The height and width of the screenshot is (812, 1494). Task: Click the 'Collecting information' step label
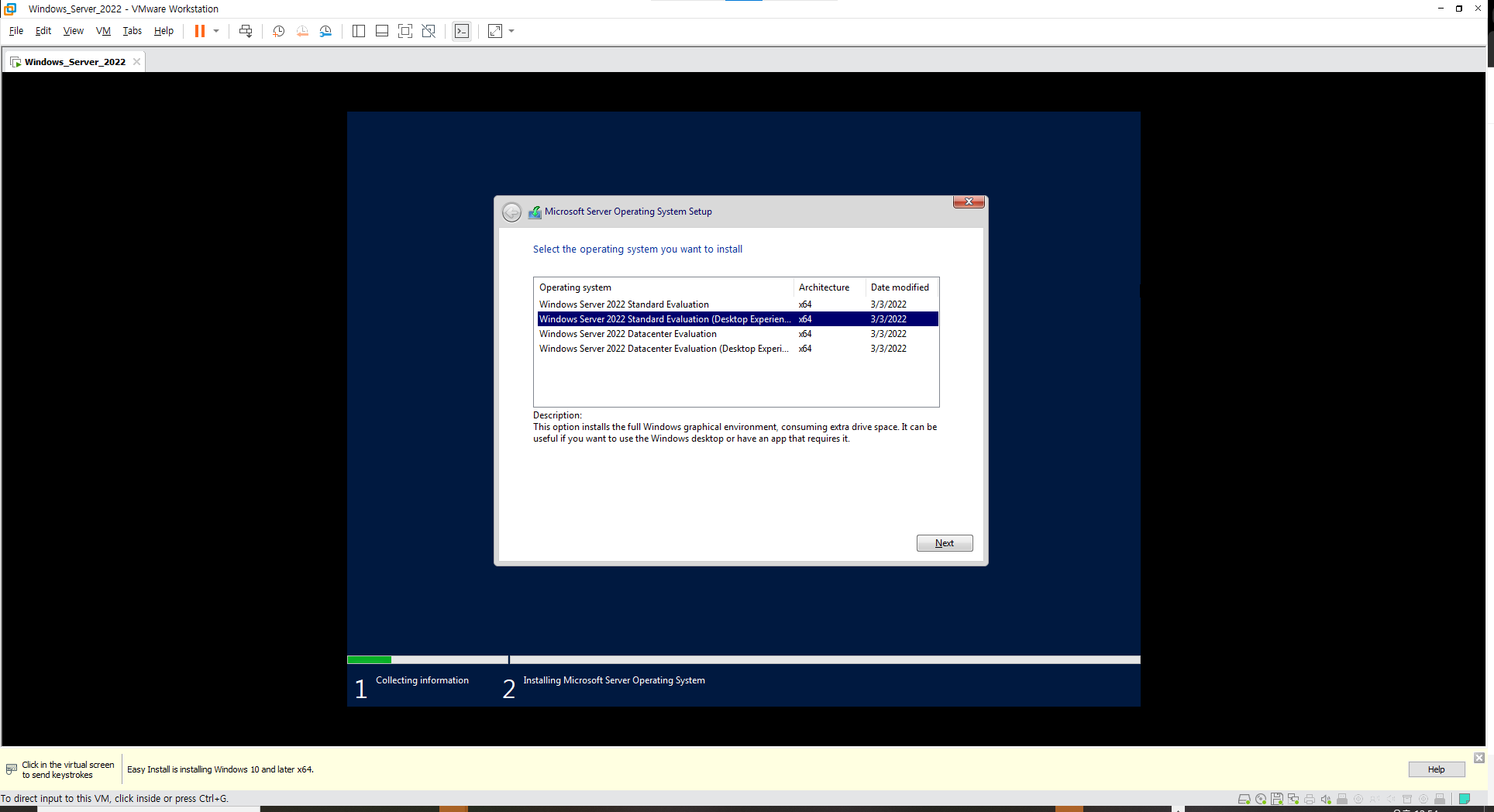click(422, 680)
